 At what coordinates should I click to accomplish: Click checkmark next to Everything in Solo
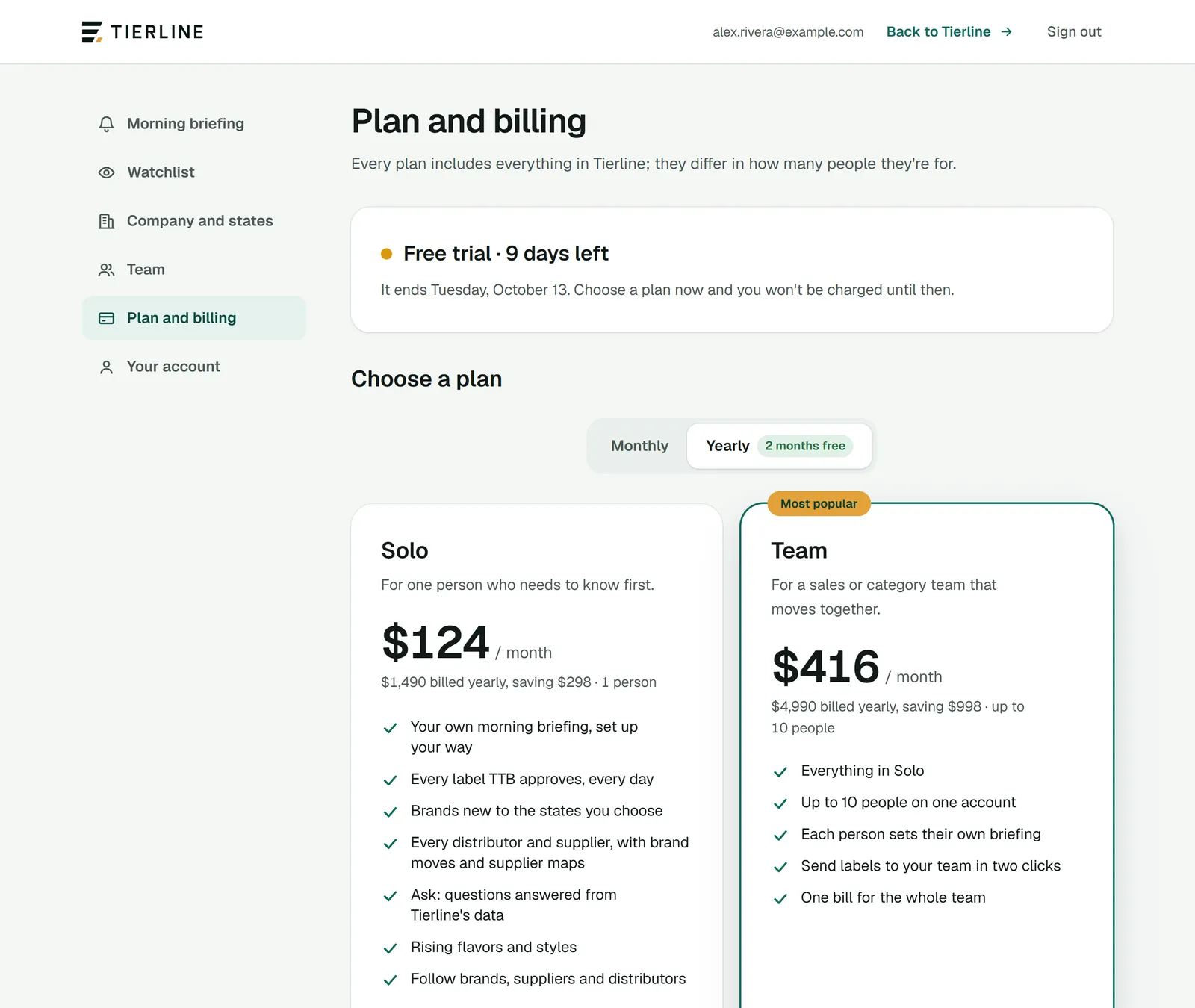(x=780, y=771)
